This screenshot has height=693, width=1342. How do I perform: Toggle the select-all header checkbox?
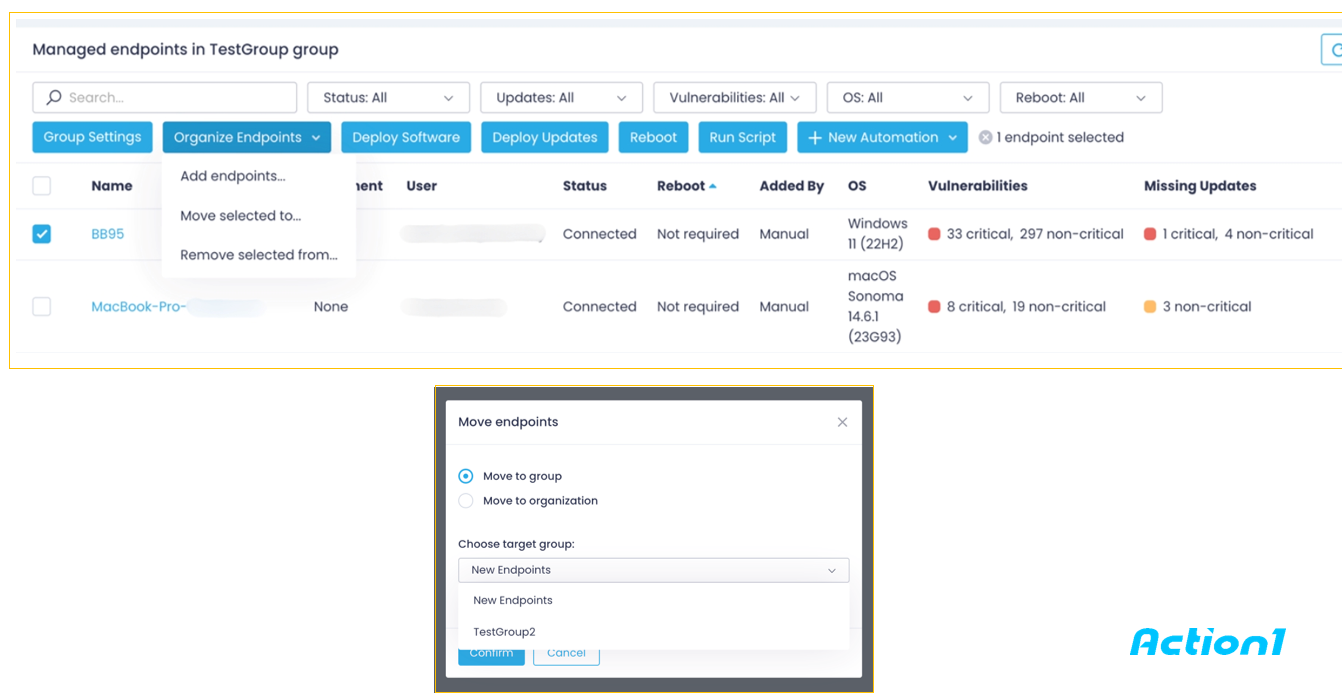(x=42, y=186)
